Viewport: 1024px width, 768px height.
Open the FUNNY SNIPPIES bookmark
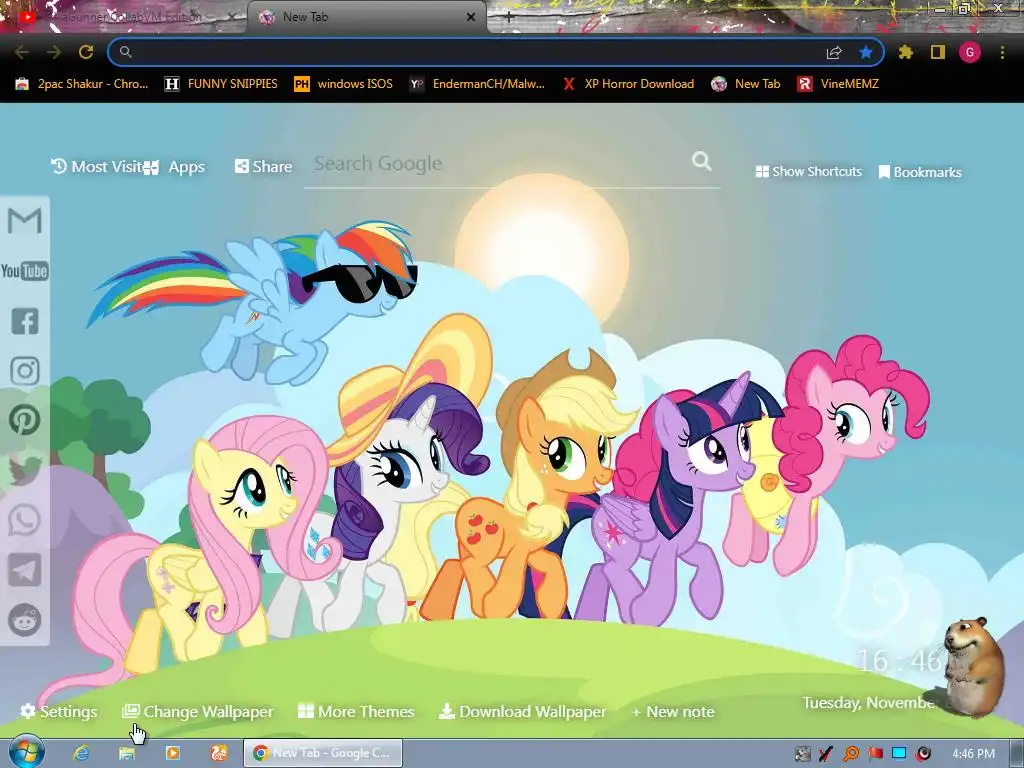click(x=221, y=84)
